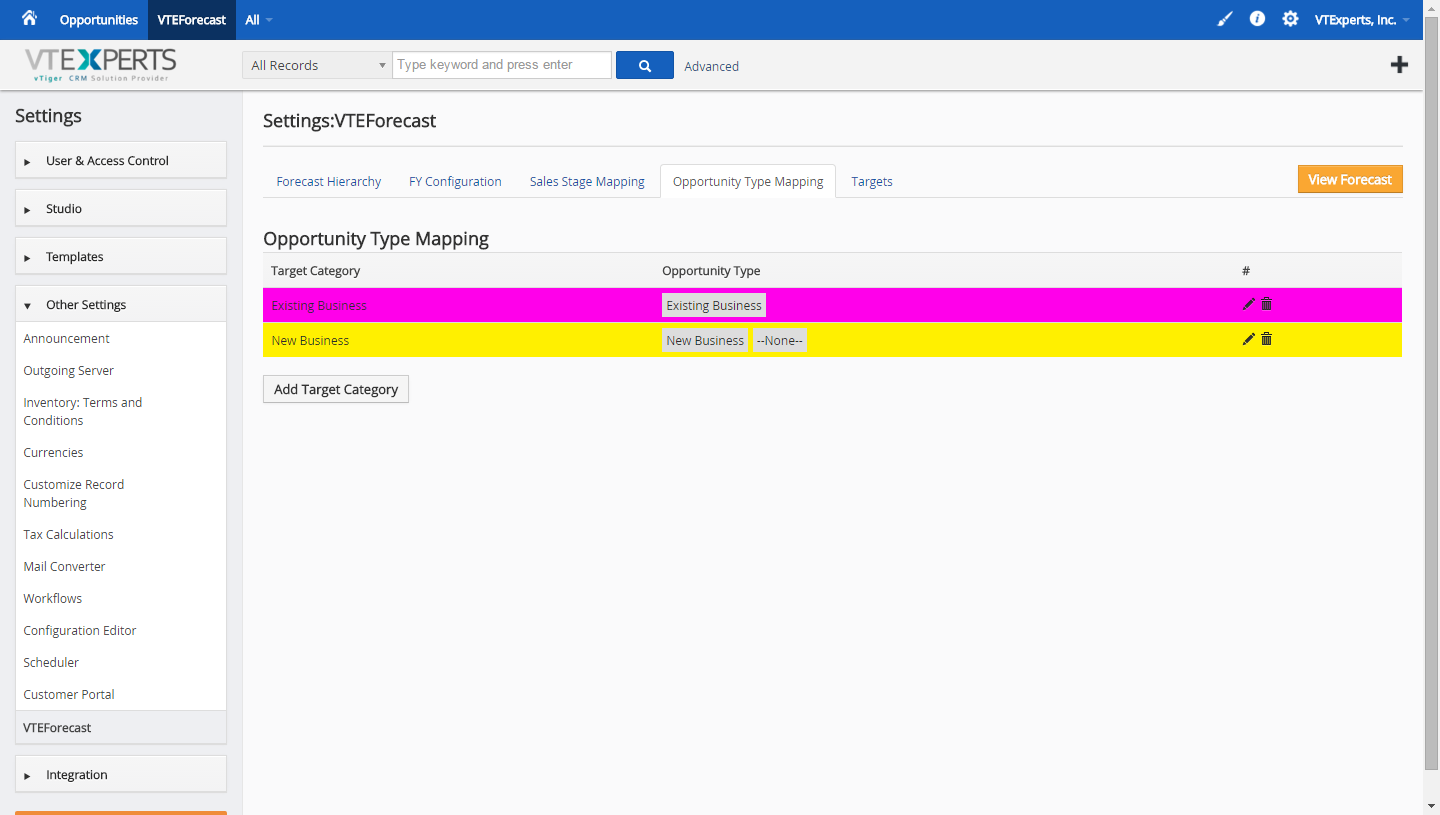Collapse the Other Settings section
This screenshot has width=1440, height=815.
[121, 304]
